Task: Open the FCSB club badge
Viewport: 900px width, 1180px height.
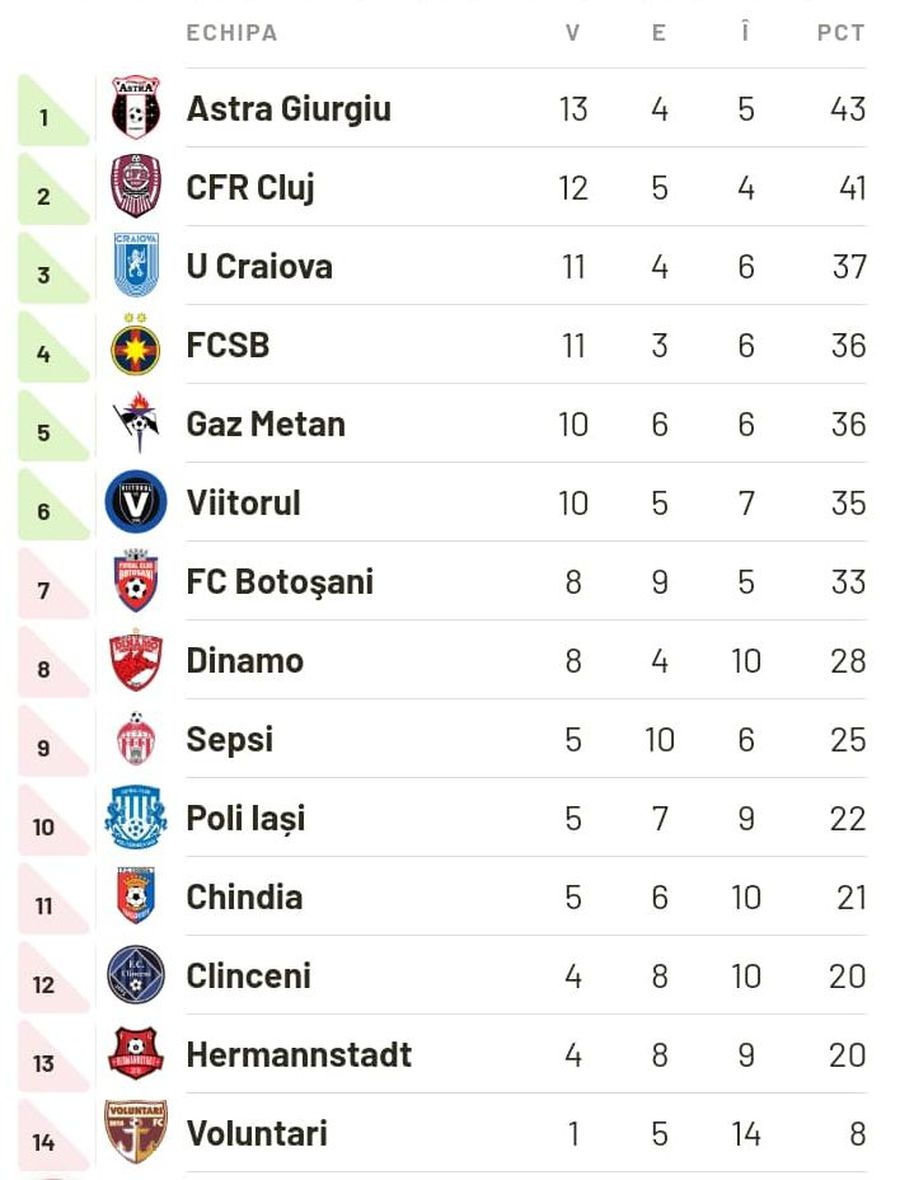Action: click(135, 345)
